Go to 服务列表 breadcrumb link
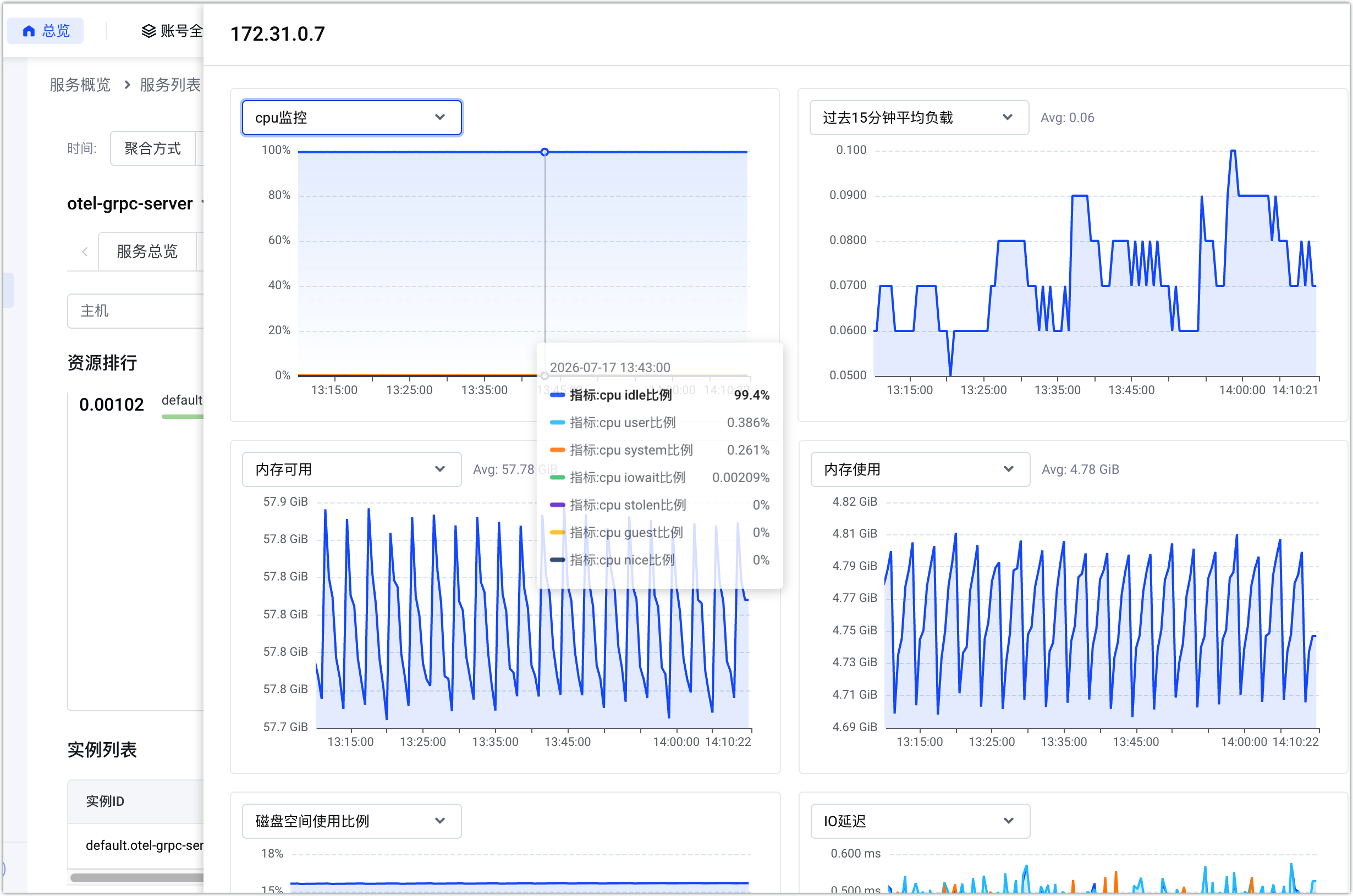 170,85
